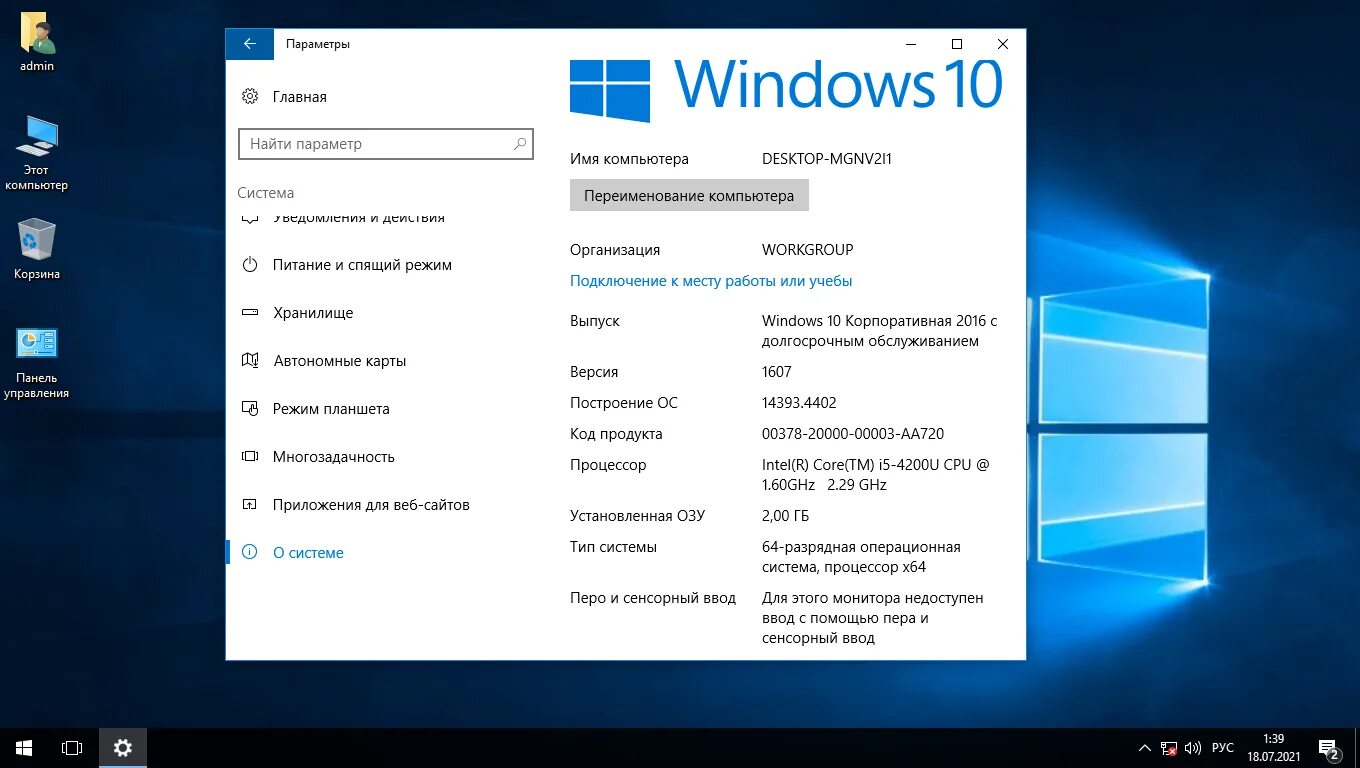This screenshot has width=1360, height=768.
Task: Click the tablet mode icon
Action: coord(250,409)
